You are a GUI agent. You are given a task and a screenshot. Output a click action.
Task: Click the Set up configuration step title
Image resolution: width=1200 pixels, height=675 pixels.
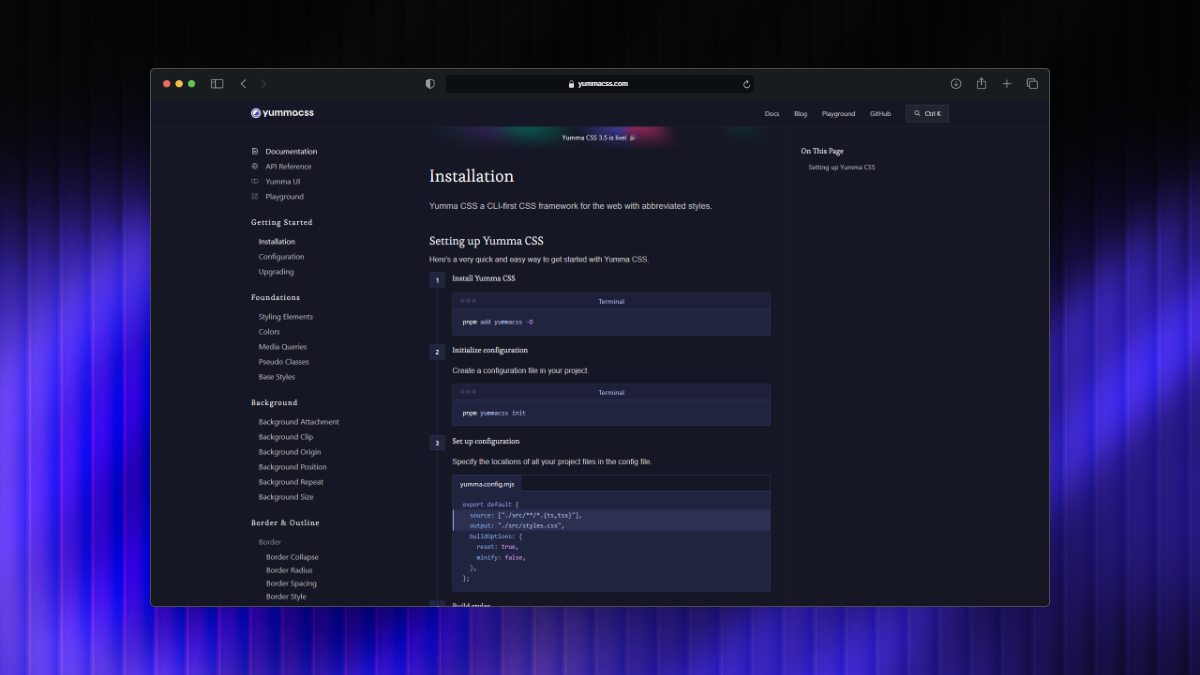coord(486,441)
